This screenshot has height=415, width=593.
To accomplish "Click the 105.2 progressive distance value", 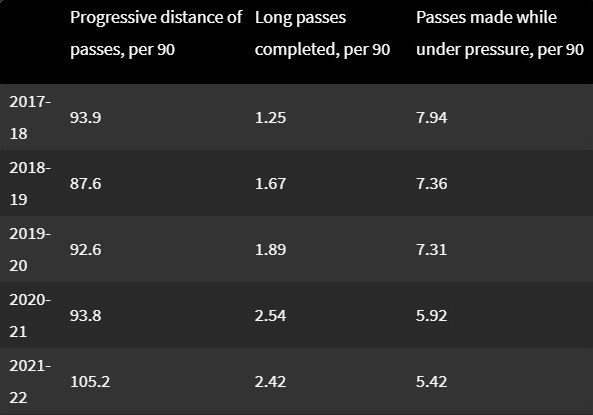I will (90, 381).
